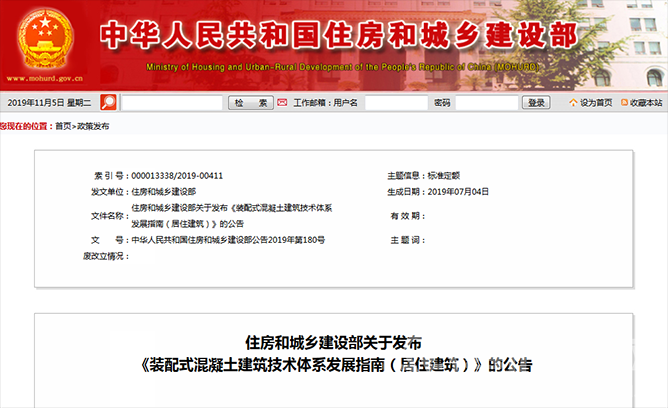The width and height of the screenshot is (668, 408).
Task: Click the 检索 search button
Action: (x=251, y=103)
